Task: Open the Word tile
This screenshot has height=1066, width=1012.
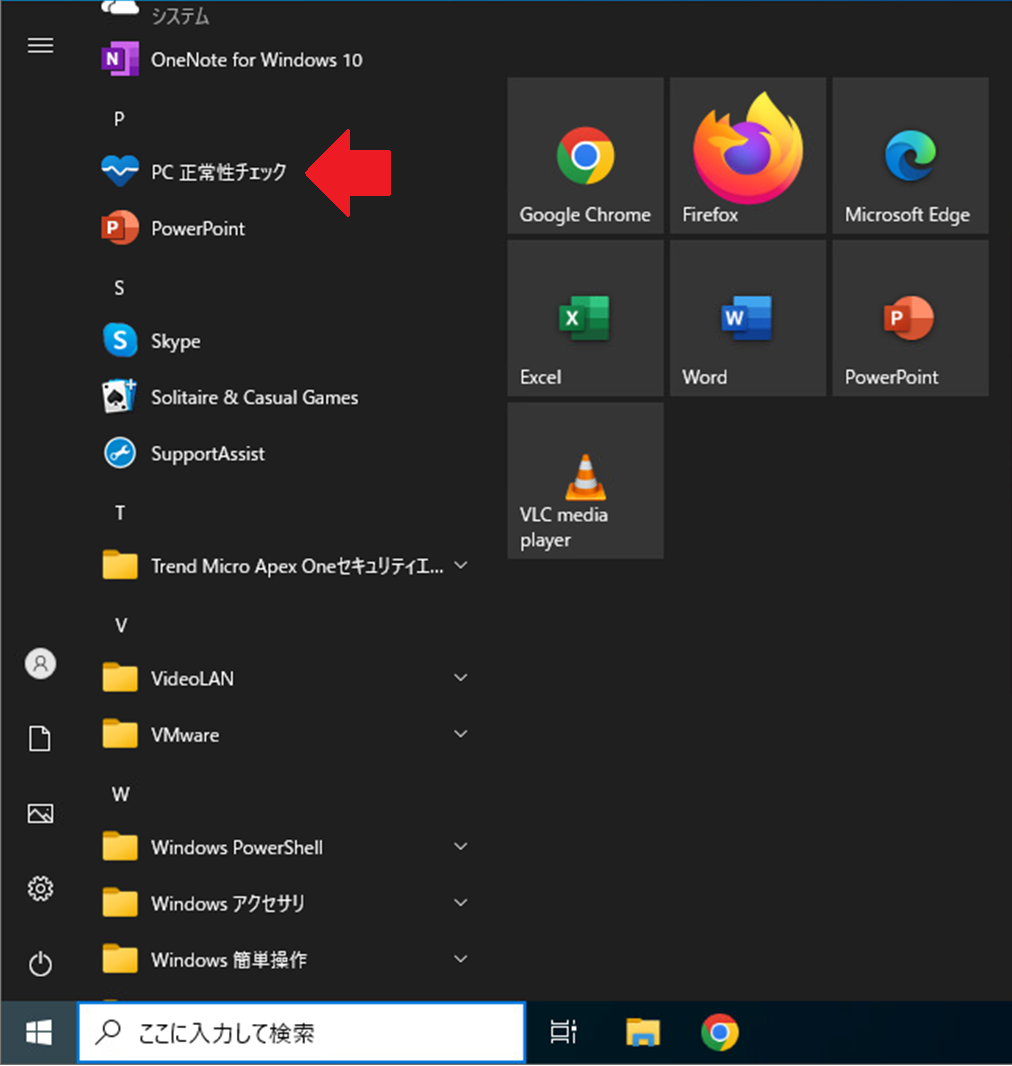Action: pyautogui.click(x=747, y=318)
